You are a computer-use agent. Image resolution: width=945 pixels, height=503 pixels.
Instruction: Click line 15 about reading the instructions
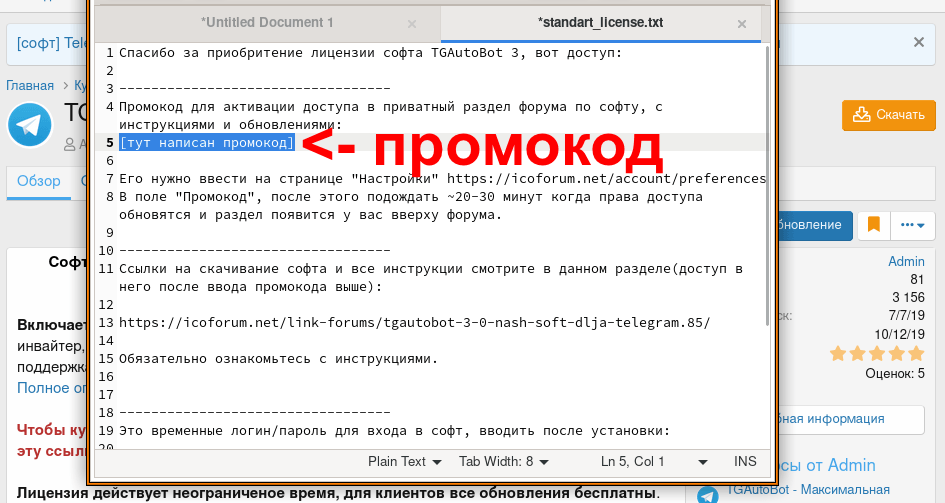click(x=278, y=359)
